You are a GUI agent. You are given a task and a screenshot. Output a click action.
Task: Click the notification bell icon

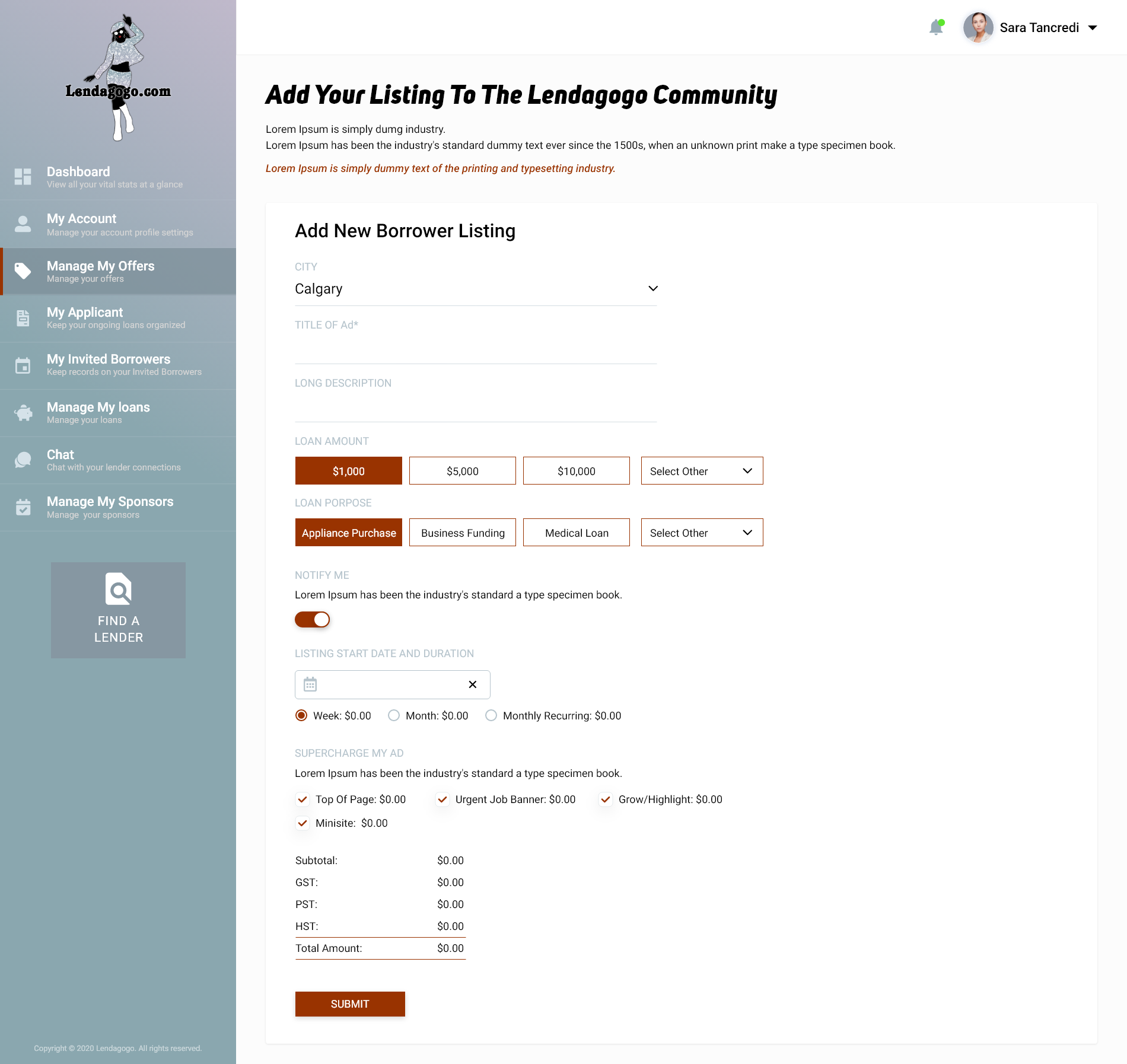(936, 27)
